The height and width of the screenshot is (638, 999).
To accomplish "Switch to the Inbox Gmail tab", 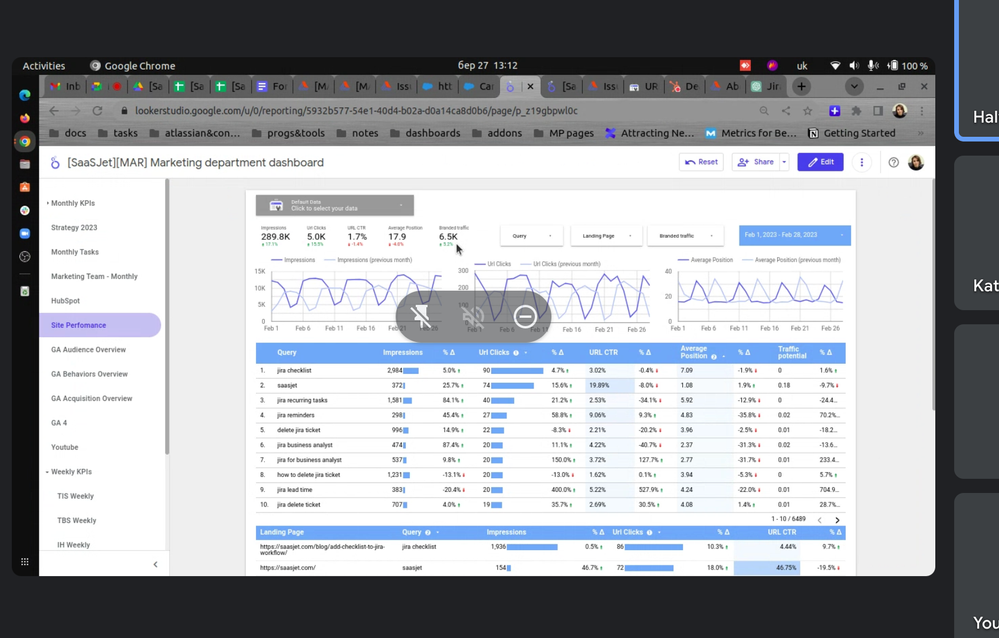I will [66, 86].
